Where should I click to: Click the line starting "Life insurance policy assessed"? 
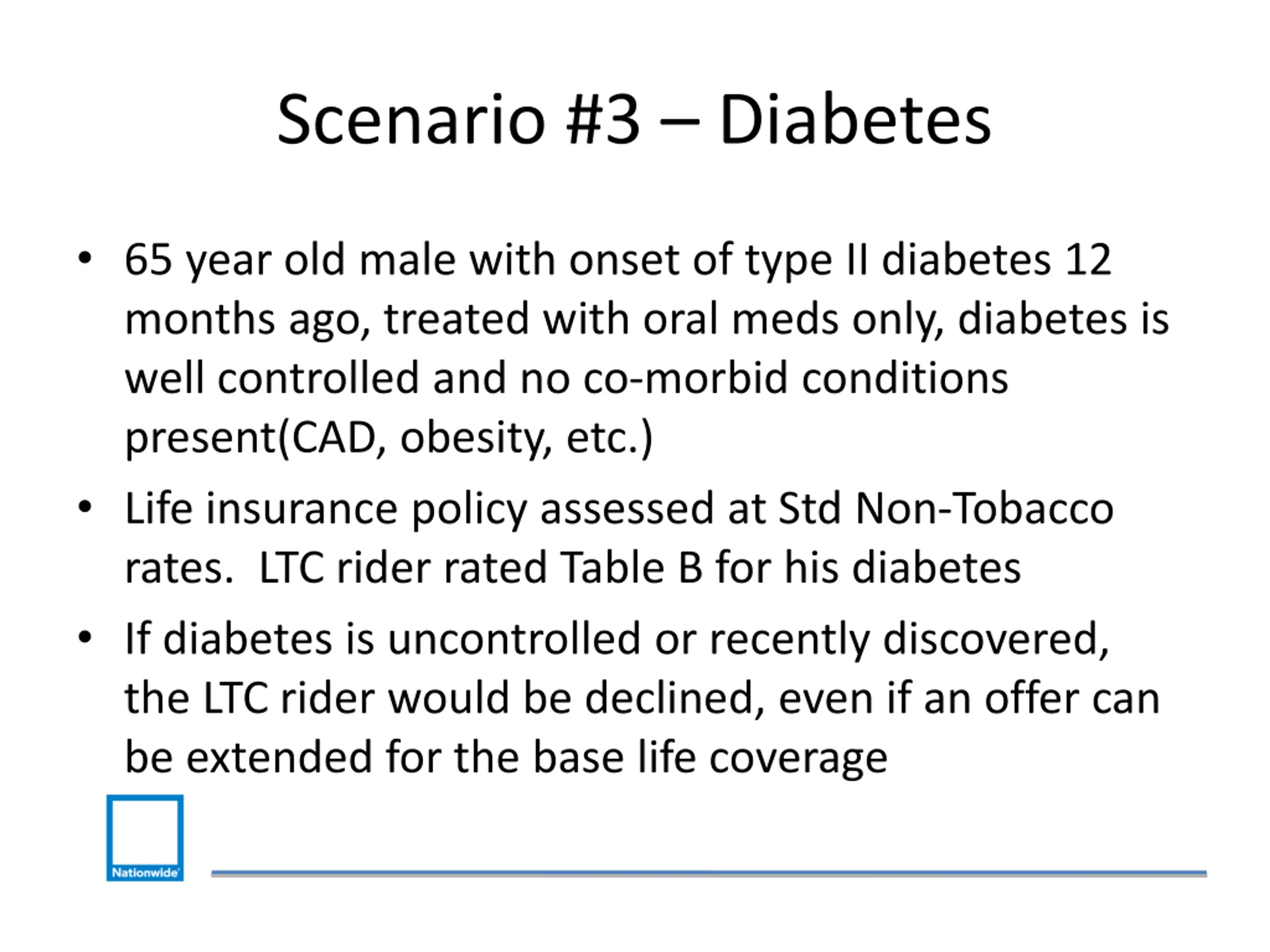click(x=619, y=508)
